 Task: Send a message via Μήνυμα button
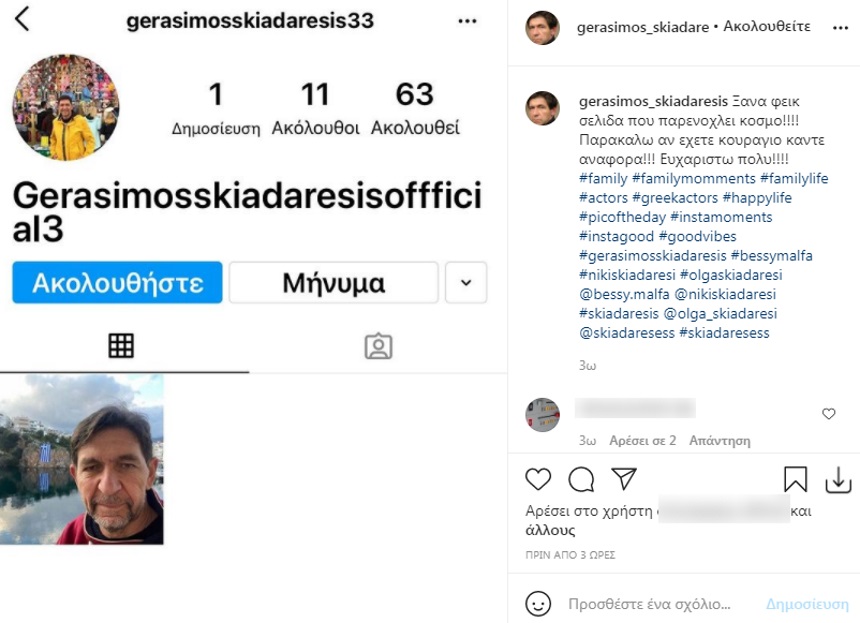(333, 282)
